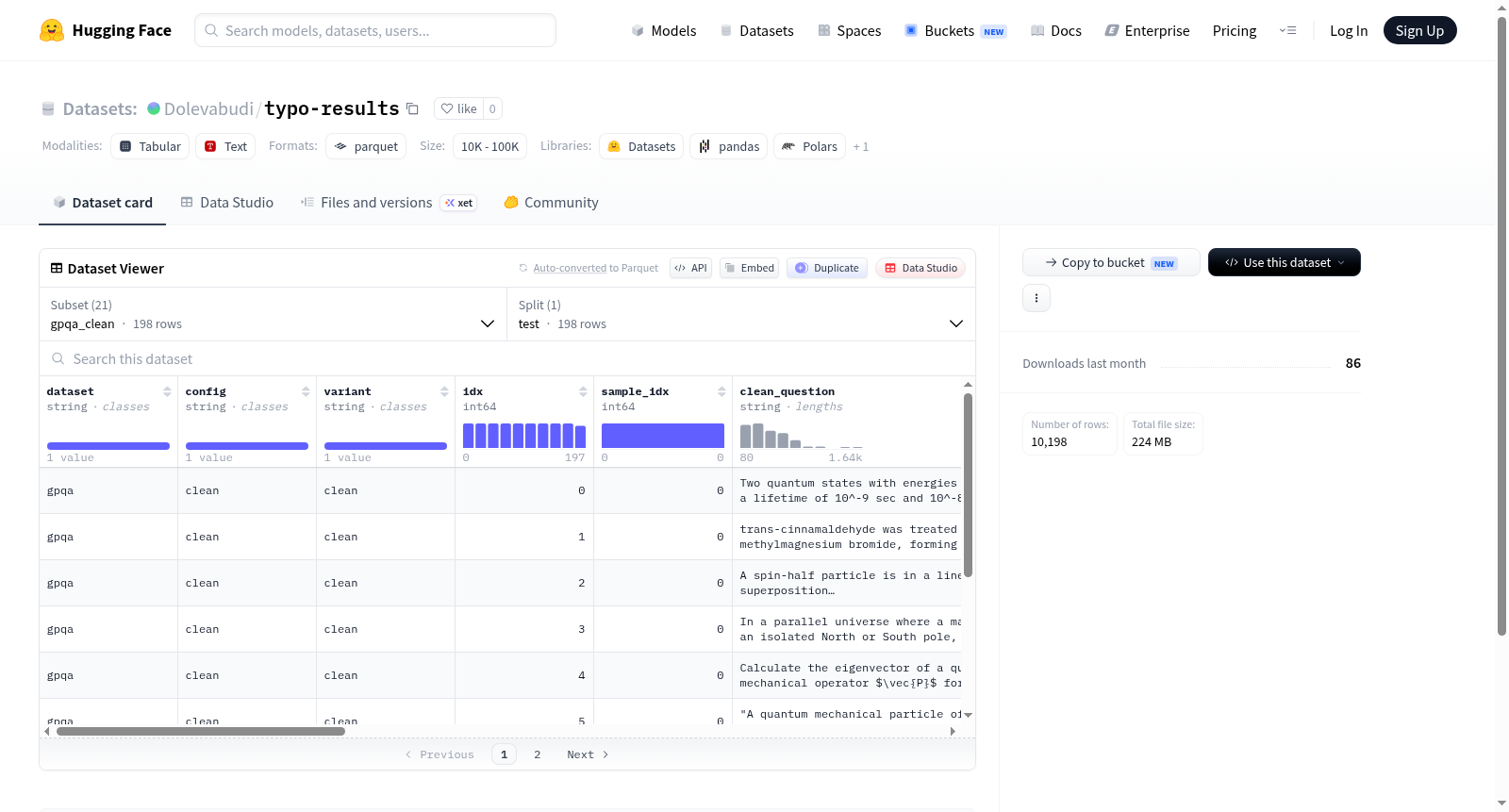Screen dimensions: 1509x812
Task: Click the 'typo-results' dataset title
Action: [x=332, y=108]
